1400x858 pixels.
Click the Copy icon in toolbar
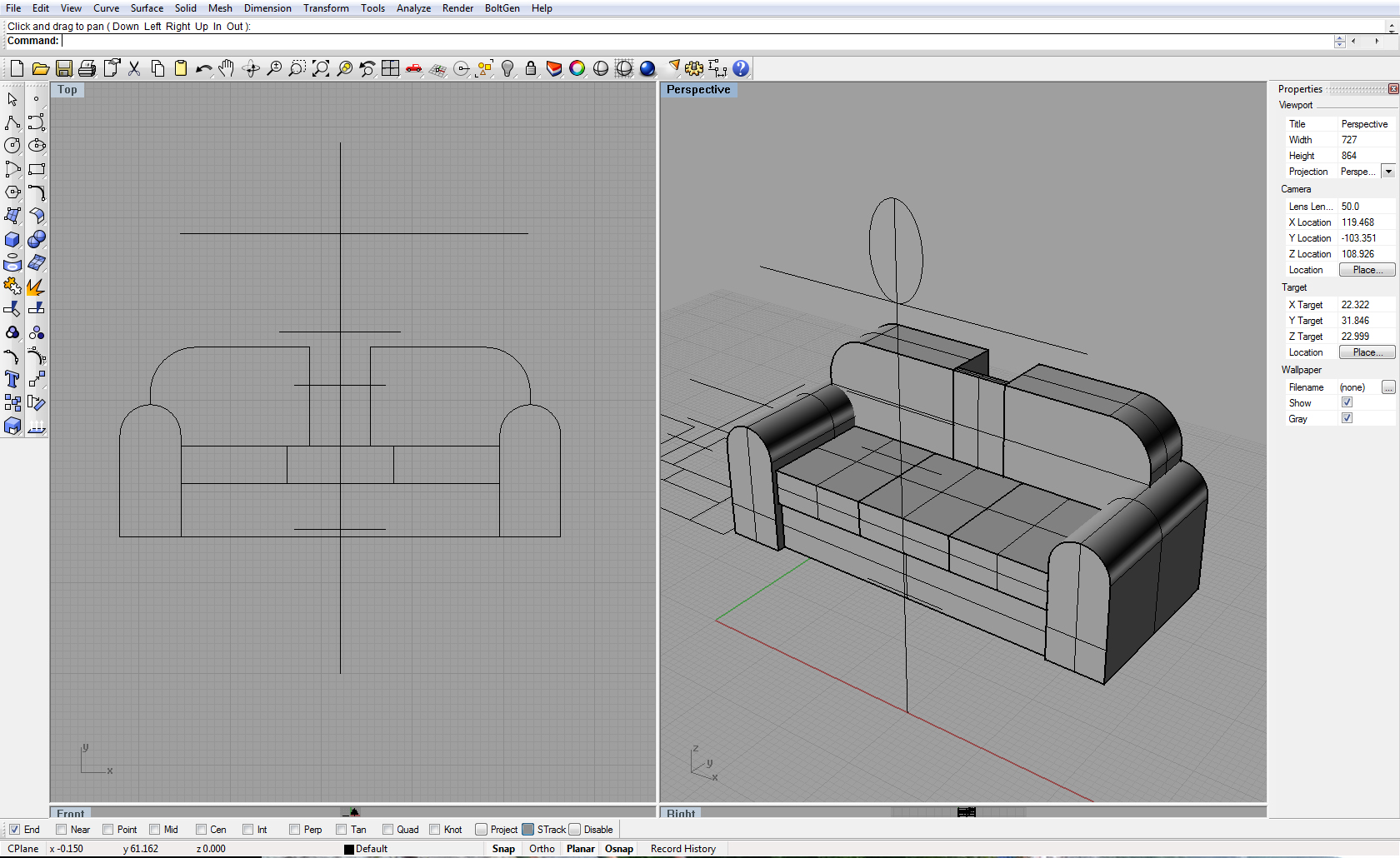[157, 68]
